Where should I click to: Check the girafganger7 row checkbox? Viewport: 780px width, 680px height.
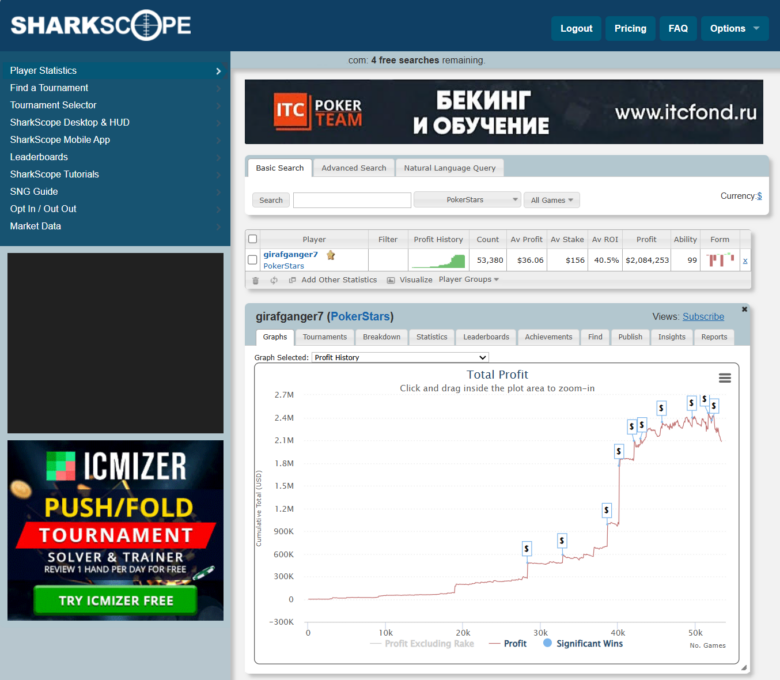253,260
